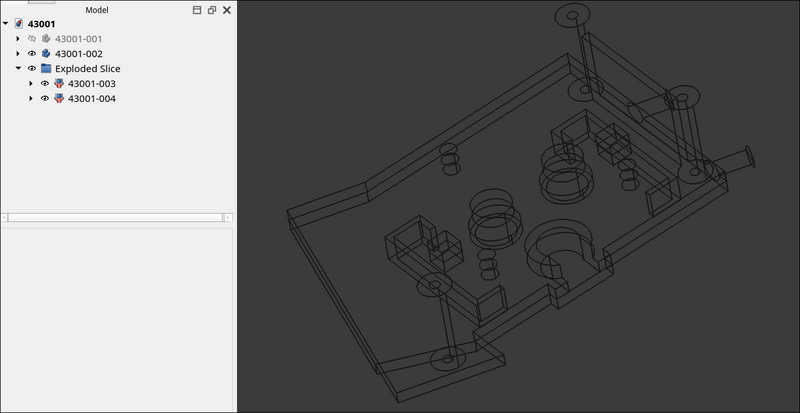800x413 pixels.
Task: Expand the 43001-003 slice item
Action: [31, 84]
